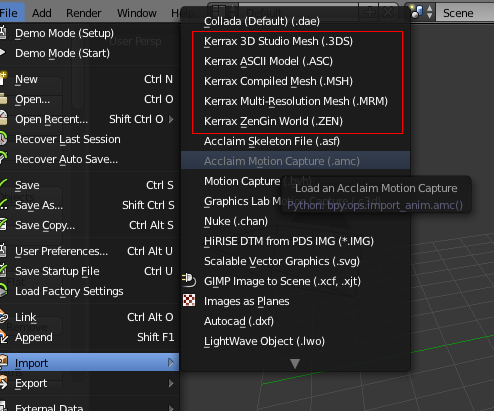Screen dimensions: 494x411
Task: Click the User Preferences icon
Action: pyautogui.click(x=3, y=251)
